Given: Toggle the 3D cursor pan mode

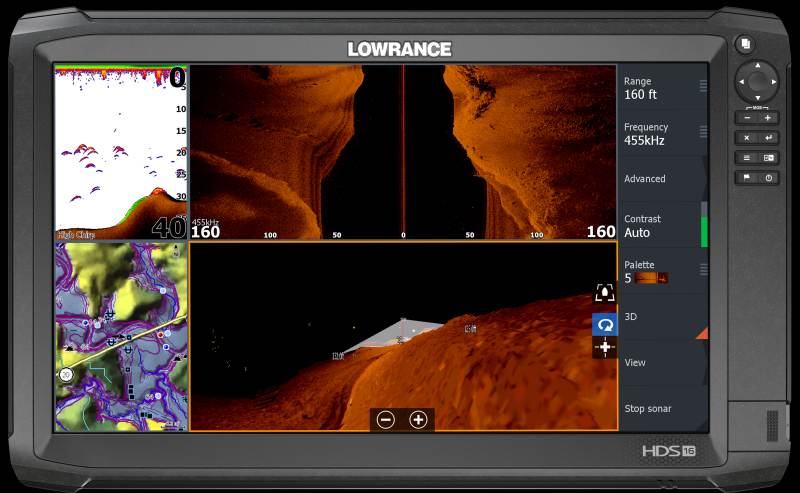Looking at the screenshot, I should point(605,347).
